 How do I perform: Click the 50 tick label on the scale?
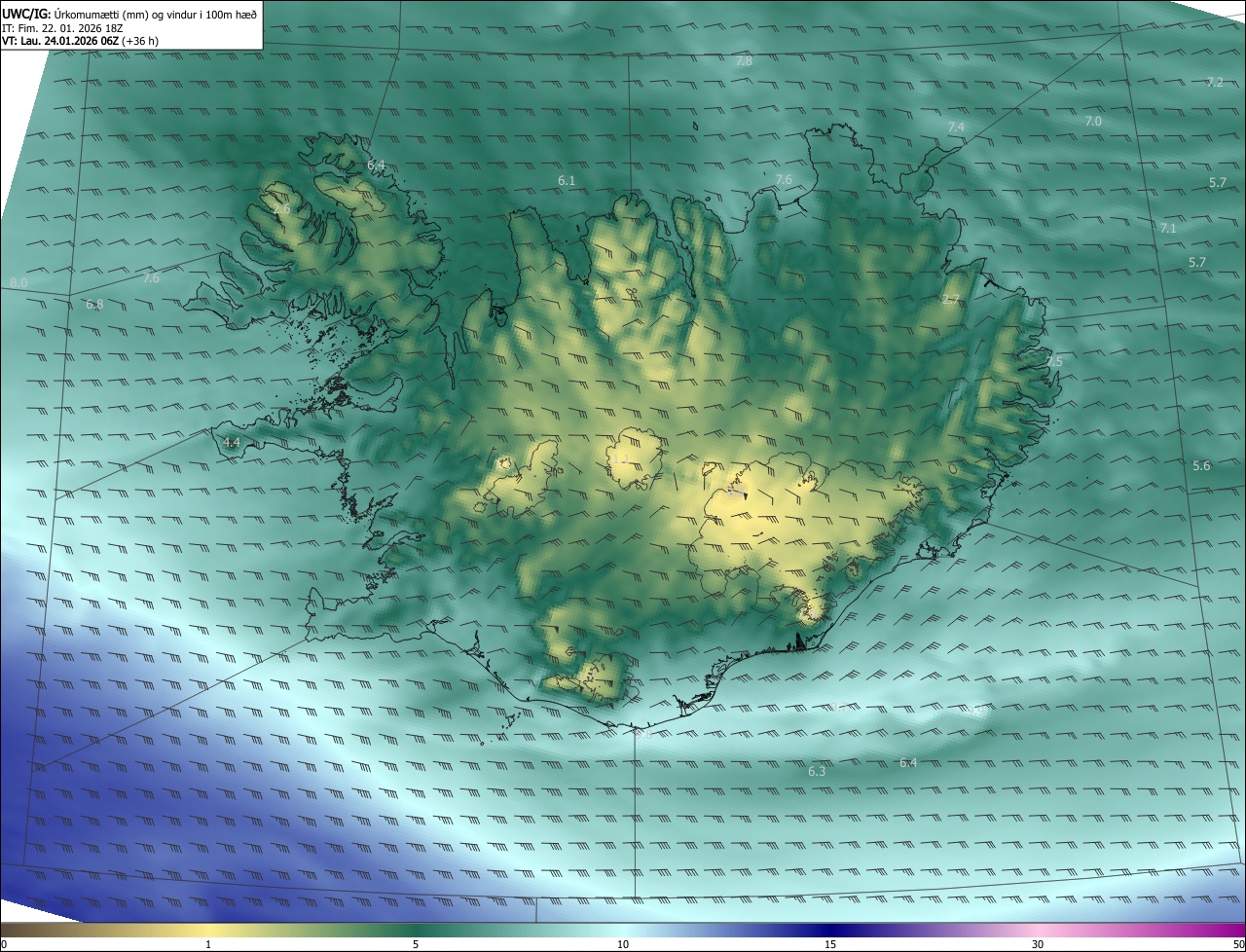(1237, 944)
